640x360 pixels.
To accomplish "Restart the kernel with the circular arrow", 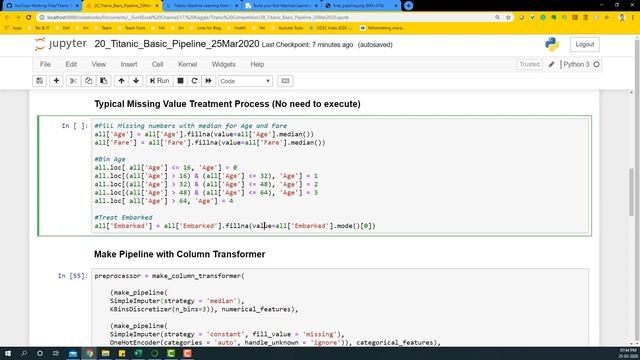I will (194, 81).
